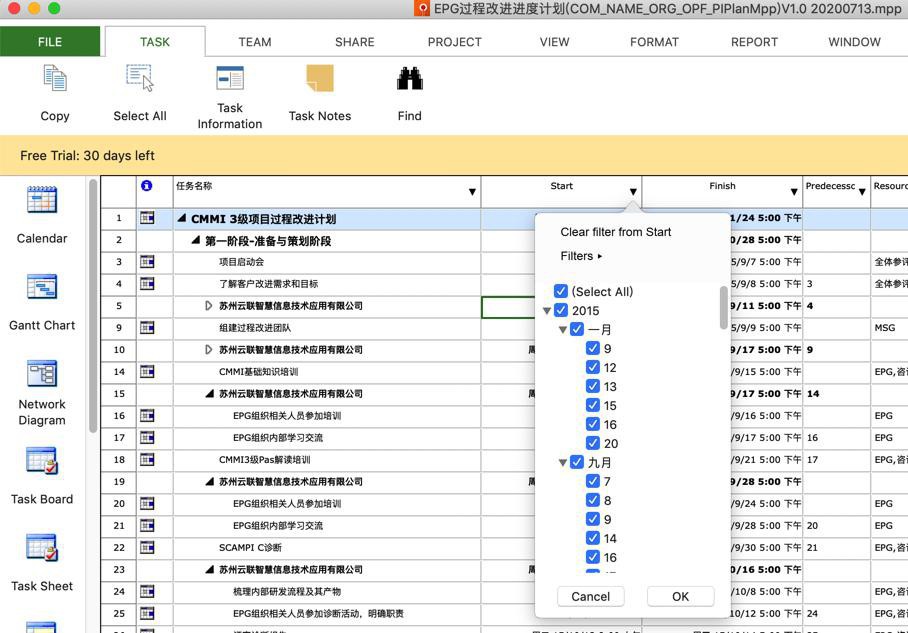Screen dimensions: 908x633
Task: Uncheck day 14 under 九月
Action: pos(592,538)
